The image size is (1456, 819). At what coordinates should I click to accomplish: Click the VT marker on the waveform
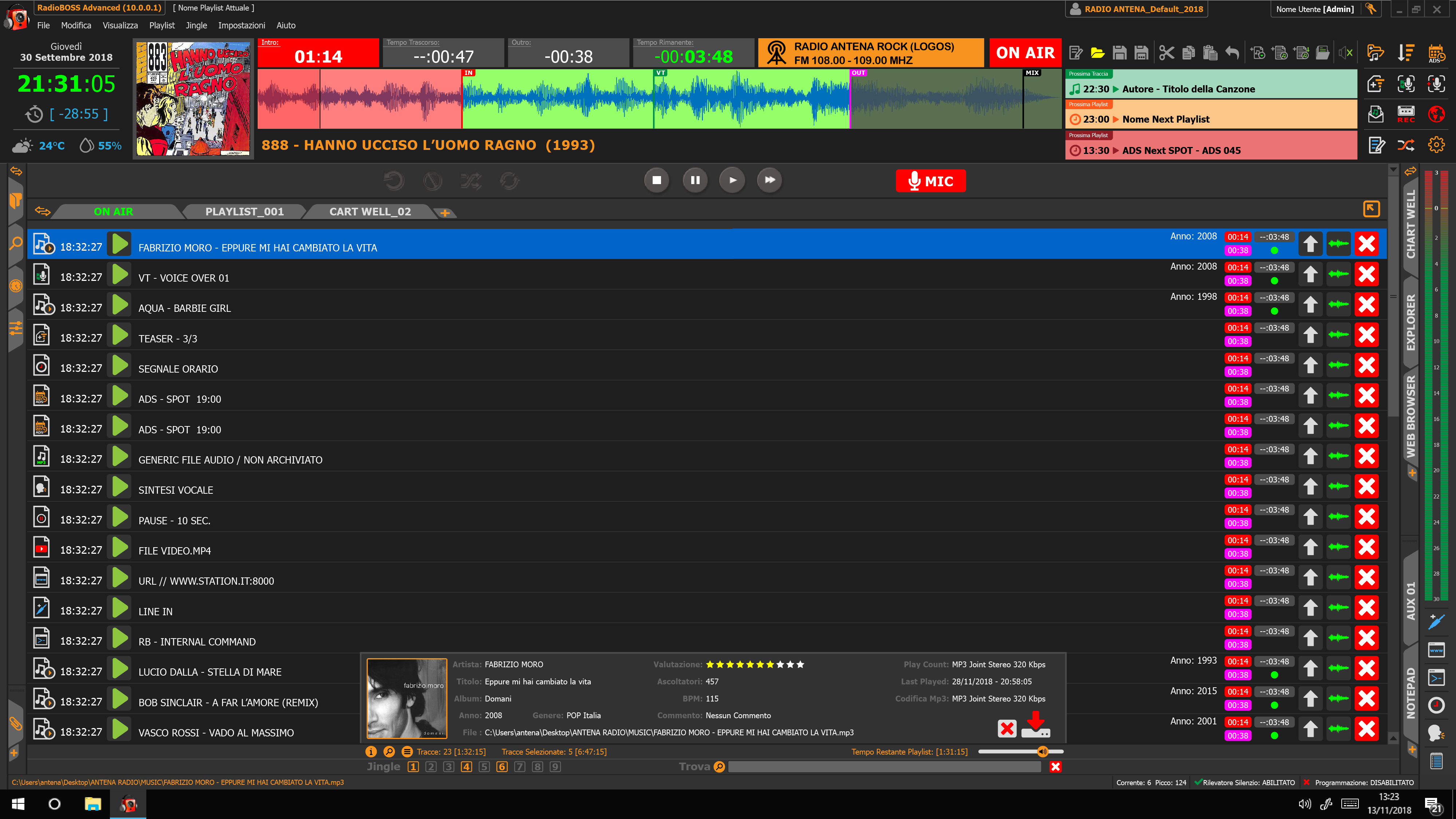pos(660,73)
